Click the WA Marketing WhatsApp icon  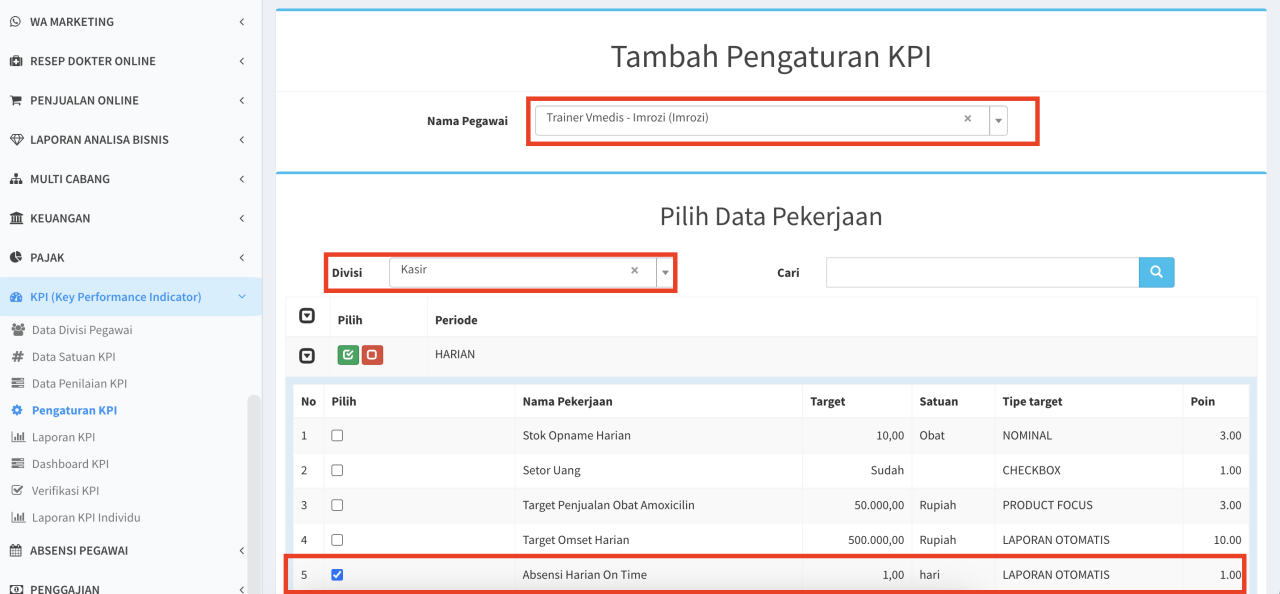coord(16,22)
